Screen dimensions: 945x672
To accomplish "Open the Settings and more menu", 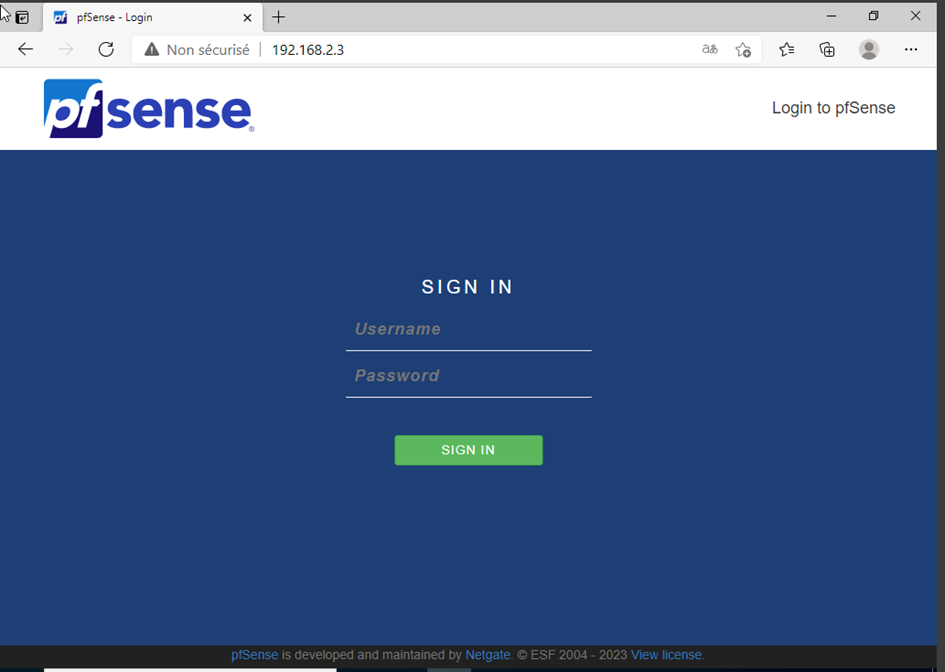I will tap(911, 49).
